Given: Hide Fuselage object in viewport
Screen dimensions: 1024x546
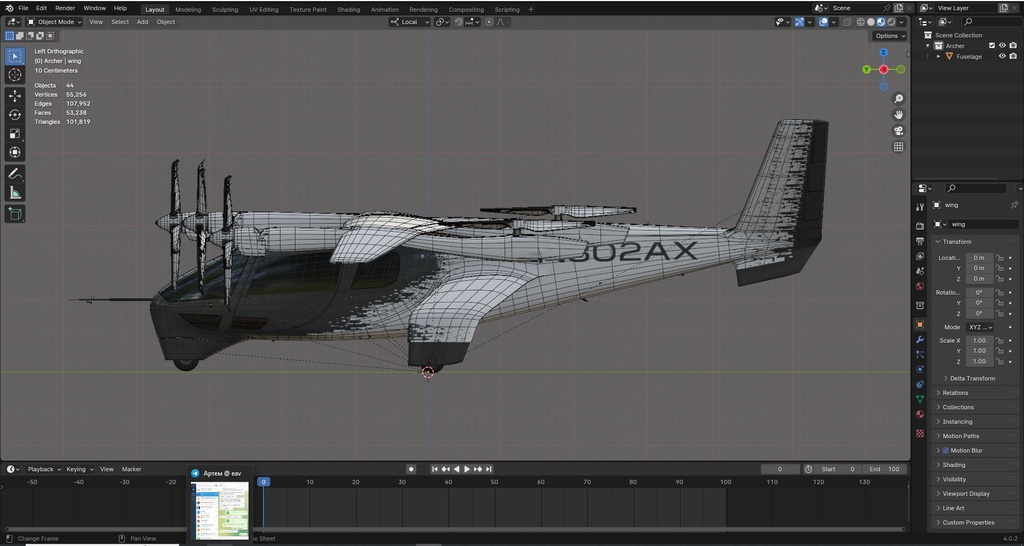Looking at the screenshot, I should point(1002,56).
